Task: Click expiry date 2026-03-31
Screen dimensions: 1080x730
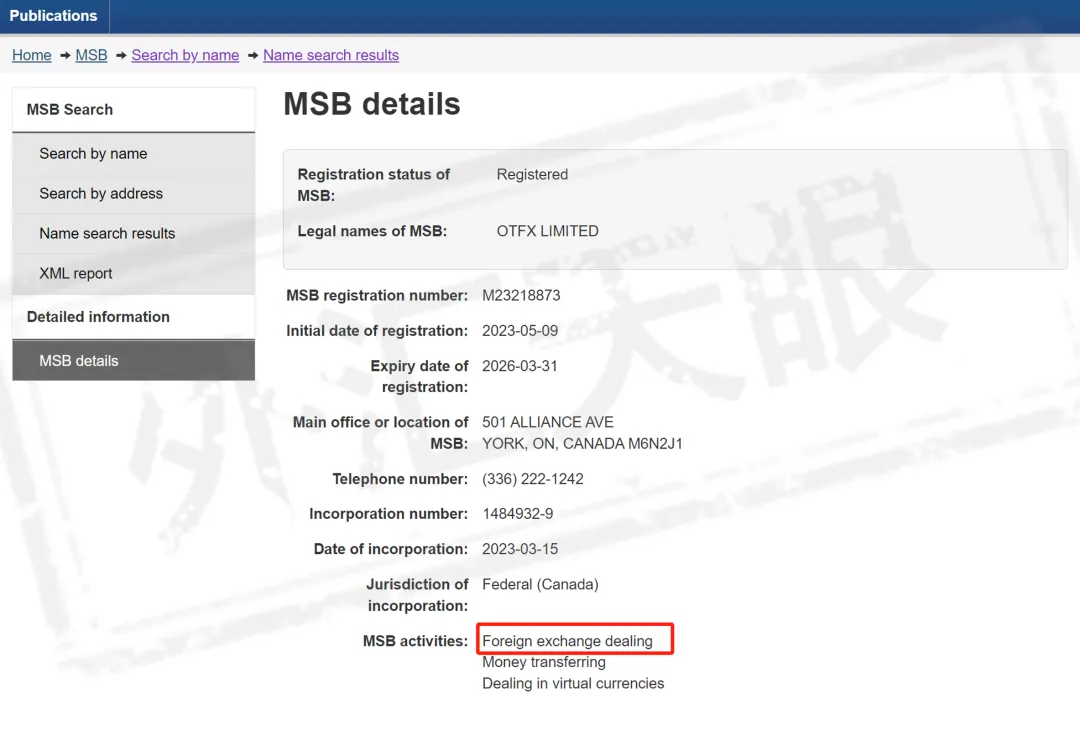Action: tap(520, 366)
